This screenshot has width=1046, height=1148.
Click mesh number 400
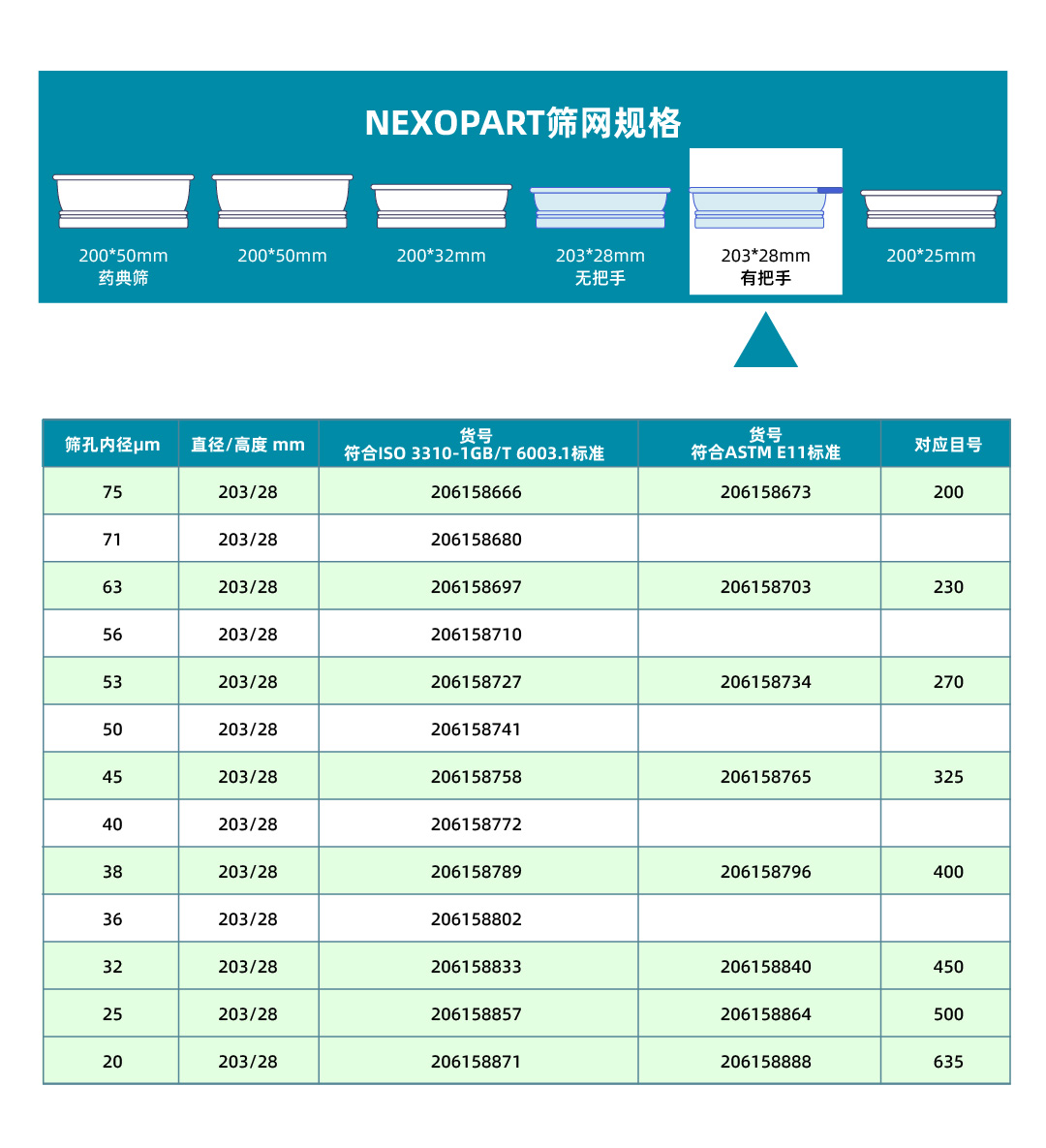tap(948, 872)
